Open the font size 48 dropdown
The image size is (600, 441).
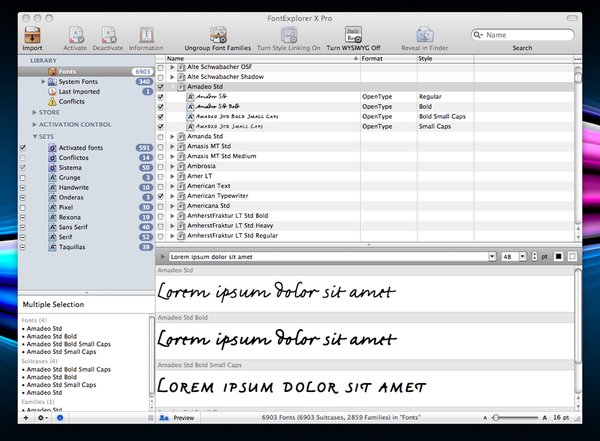[523, 256]
